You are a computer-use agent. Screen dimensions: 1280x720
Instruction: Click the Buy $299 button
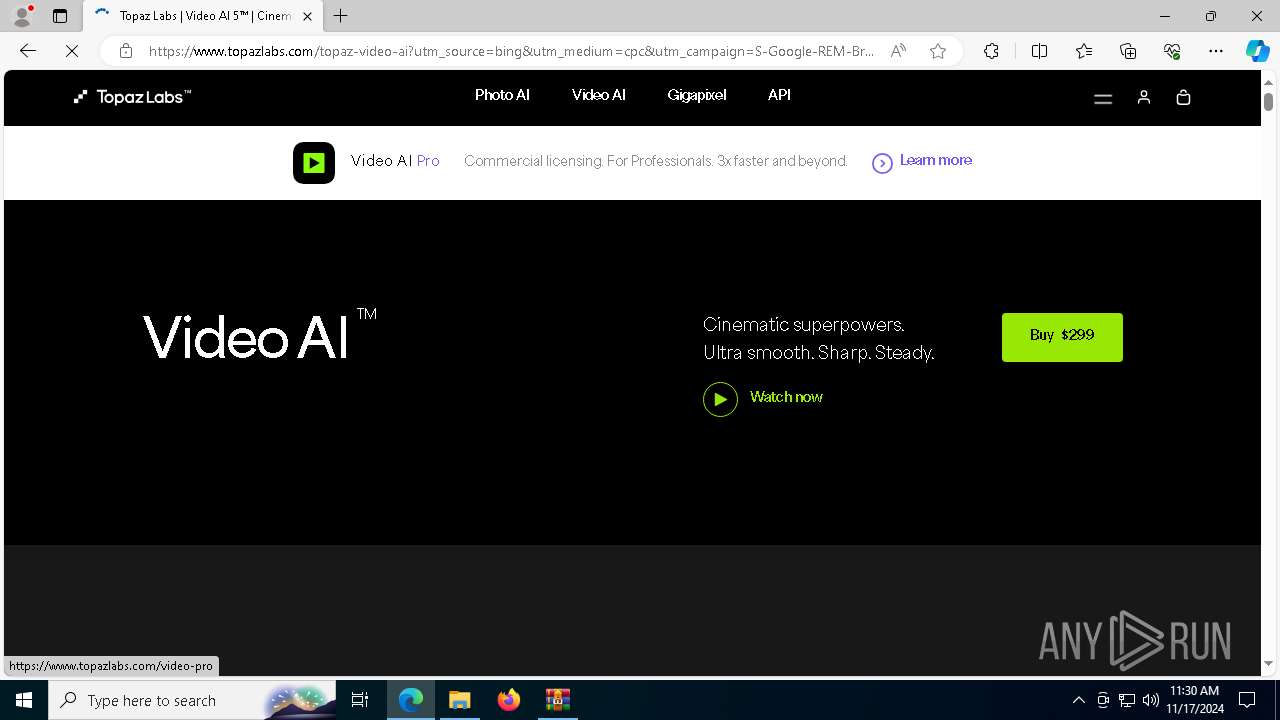tap(1062, 337)
